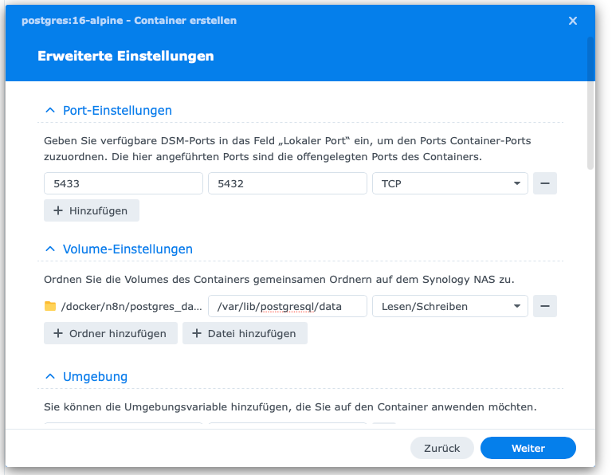612x475 pixels.
Task: Click the Port-Einstellungen heading text
Action: click(x=117, y=111)
